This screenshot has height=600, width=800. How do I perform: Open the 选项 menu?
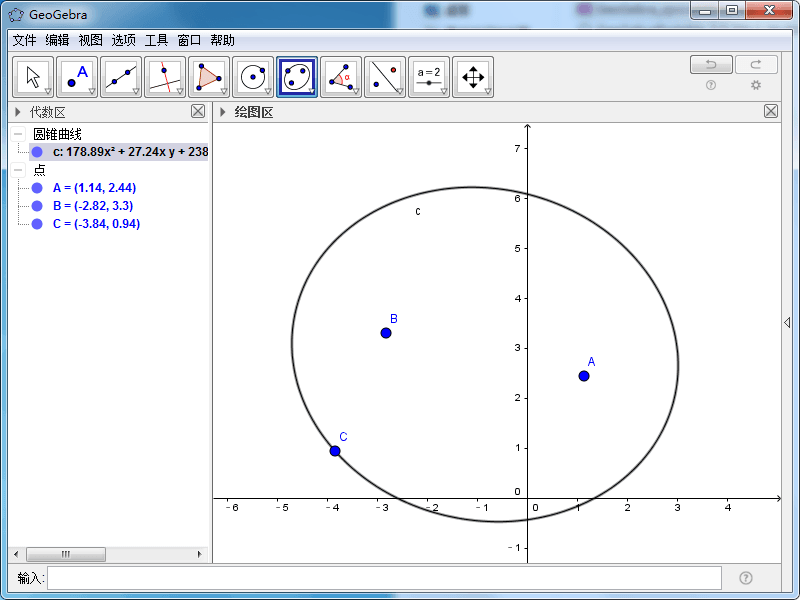(123, 40)
